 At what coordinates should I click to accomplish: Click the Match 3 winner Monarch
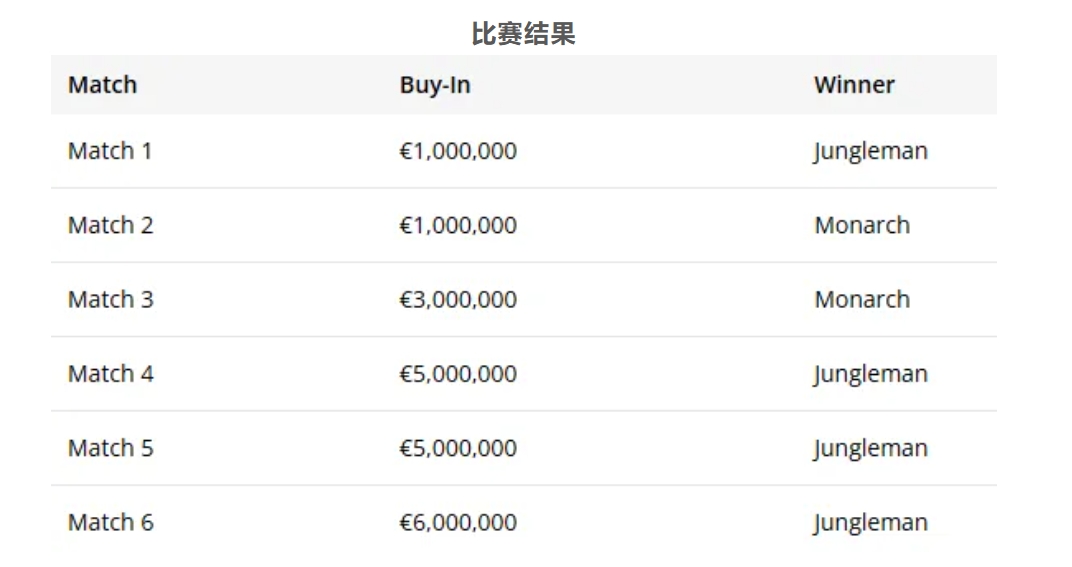click(862, 299)
